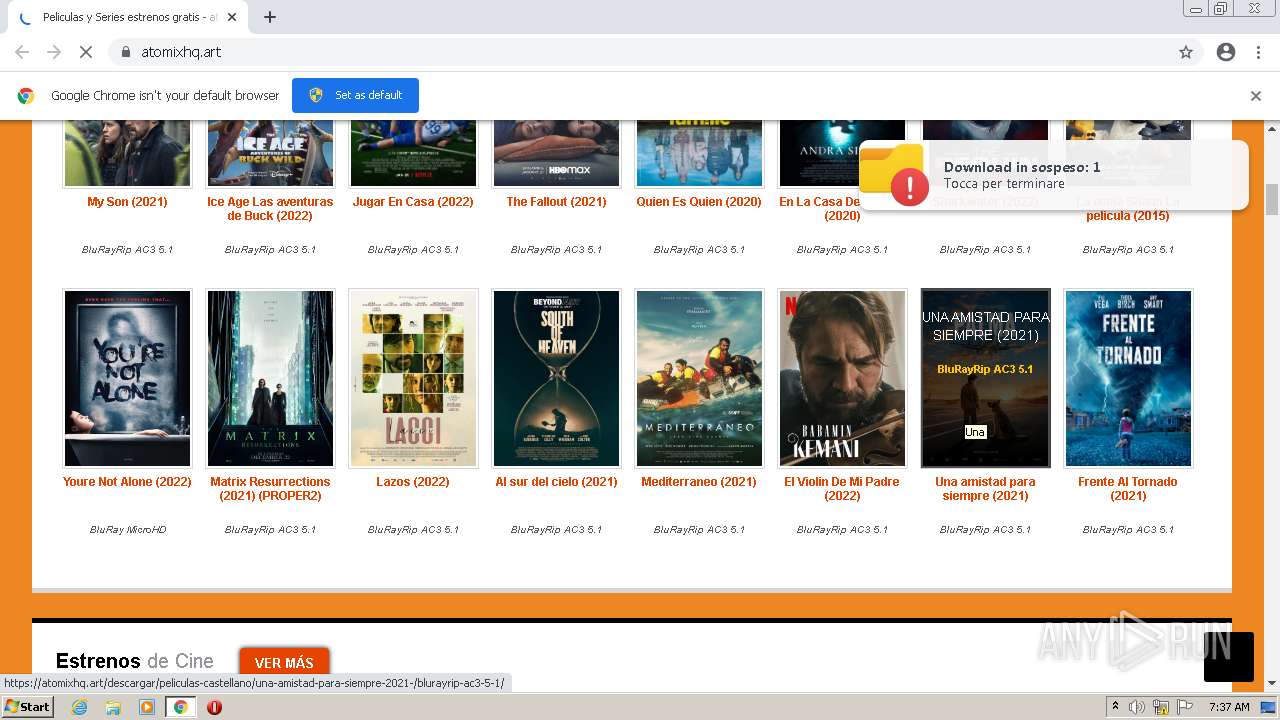View site lock information

pyautogui.click(x=125, y=52)
